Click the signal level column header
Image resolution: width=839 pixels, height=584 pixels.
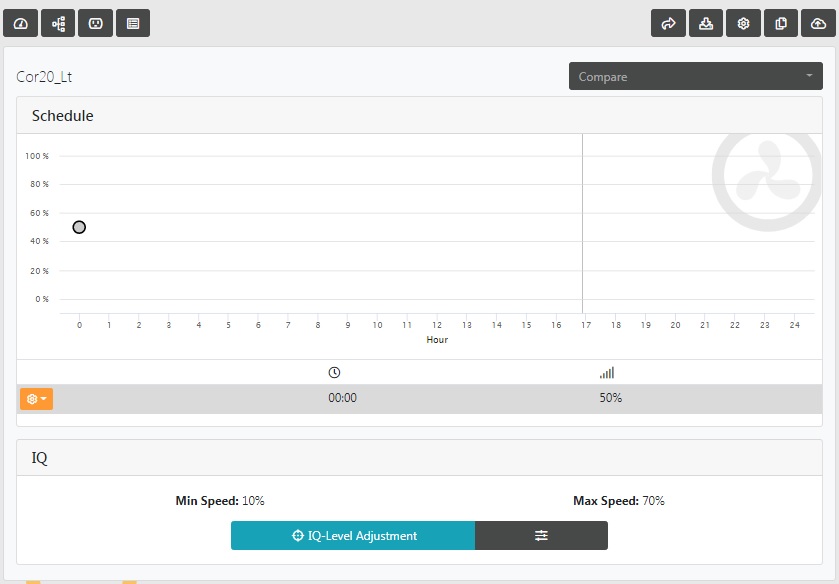[607, 373]
